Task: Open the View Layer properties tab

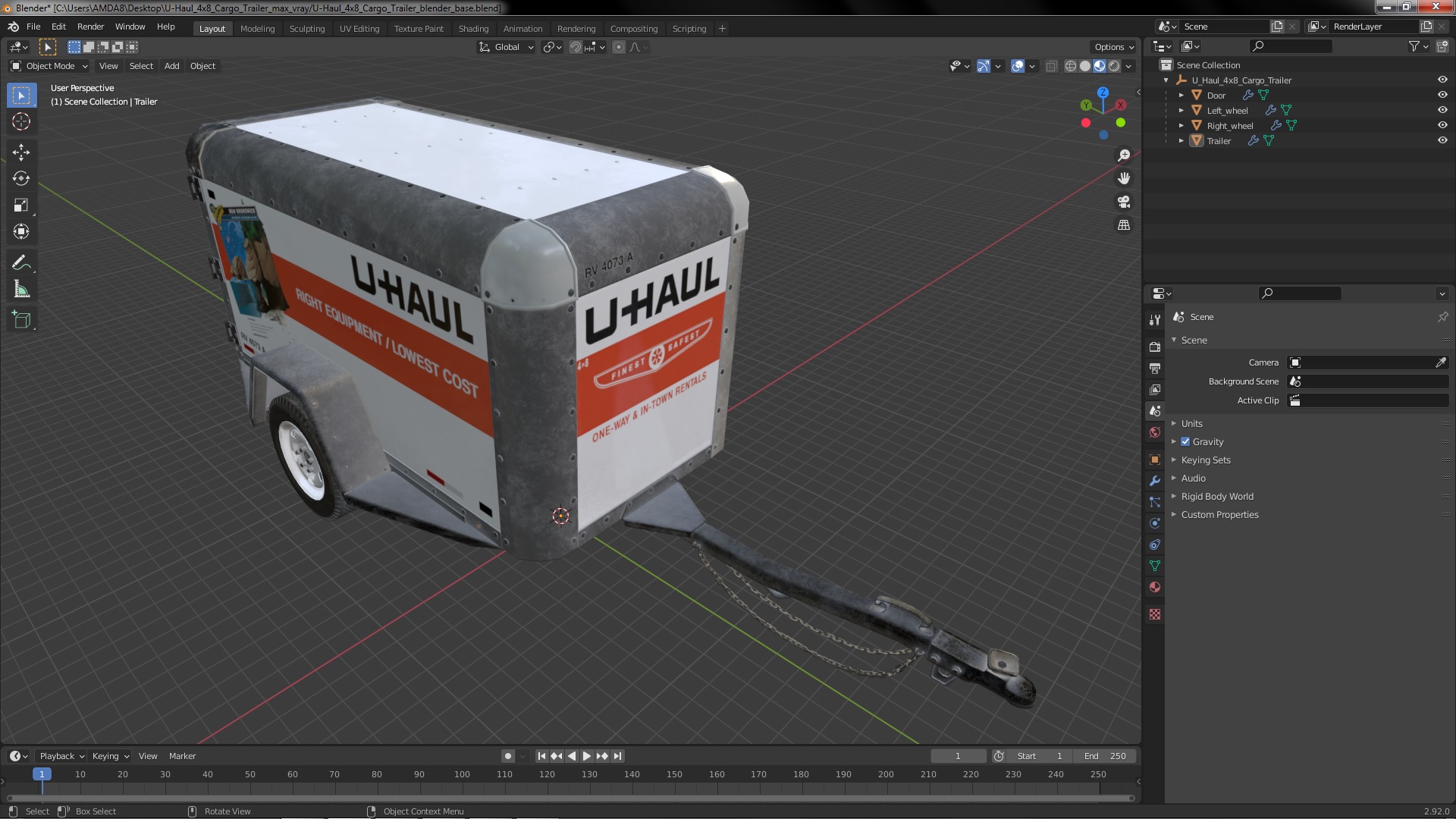Action: coord(1155,389)
